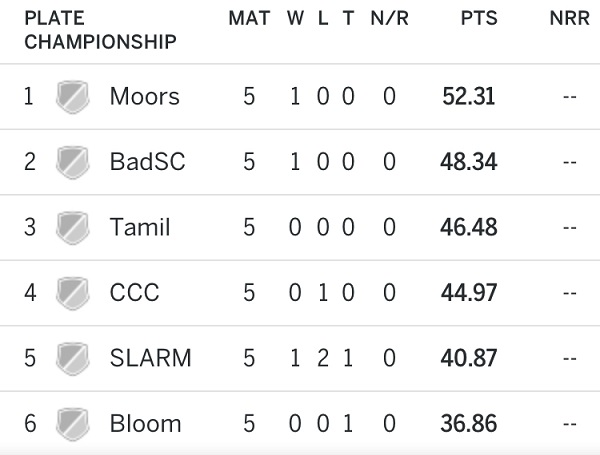Viewport: 600px width, 455px height.
Task: Click the SLARM team shield icon
Action: click(73, 359)
